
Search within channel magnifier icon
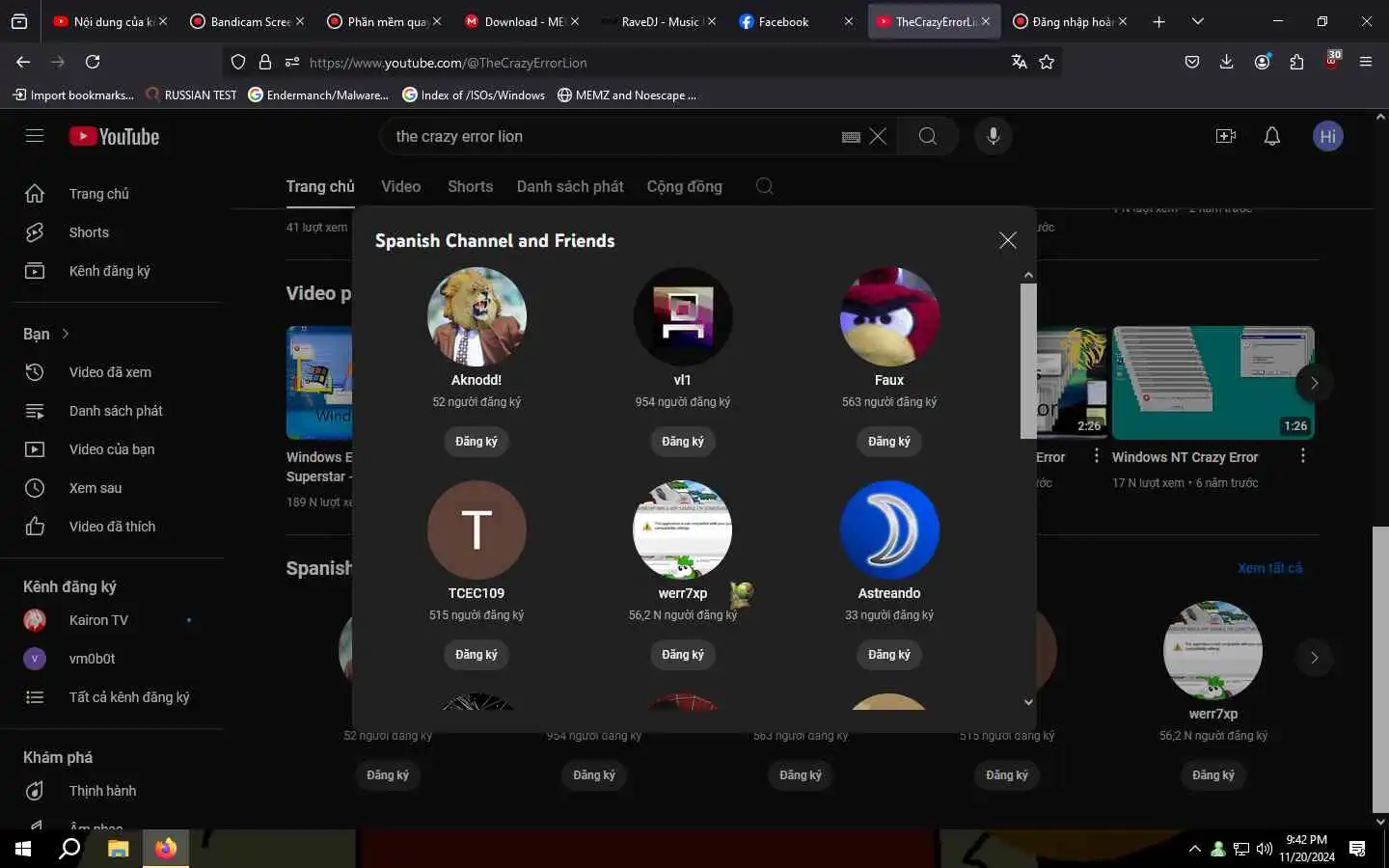pos(764,186)
